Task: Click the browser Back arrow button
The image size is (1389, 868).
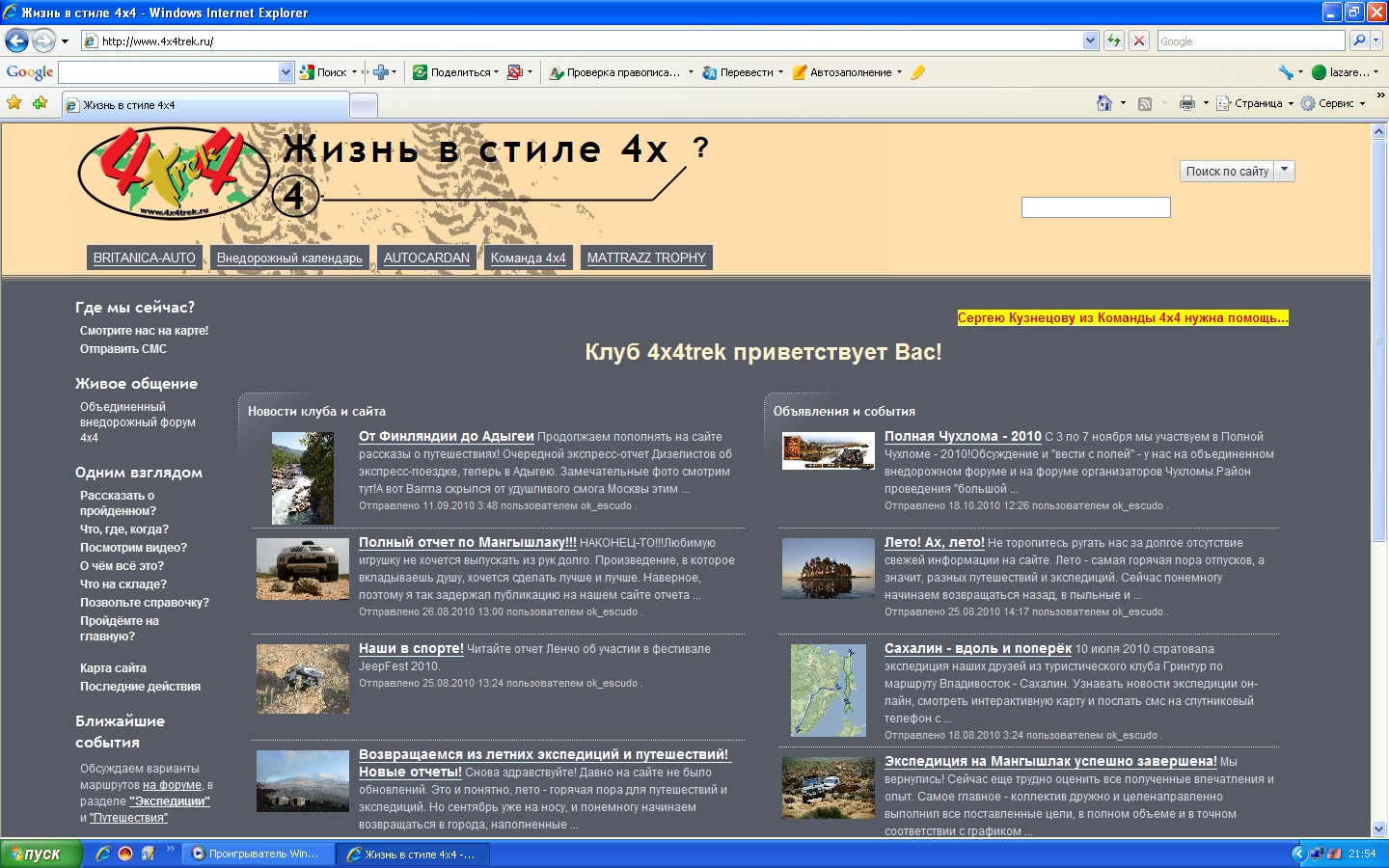Action: point(17,41)
